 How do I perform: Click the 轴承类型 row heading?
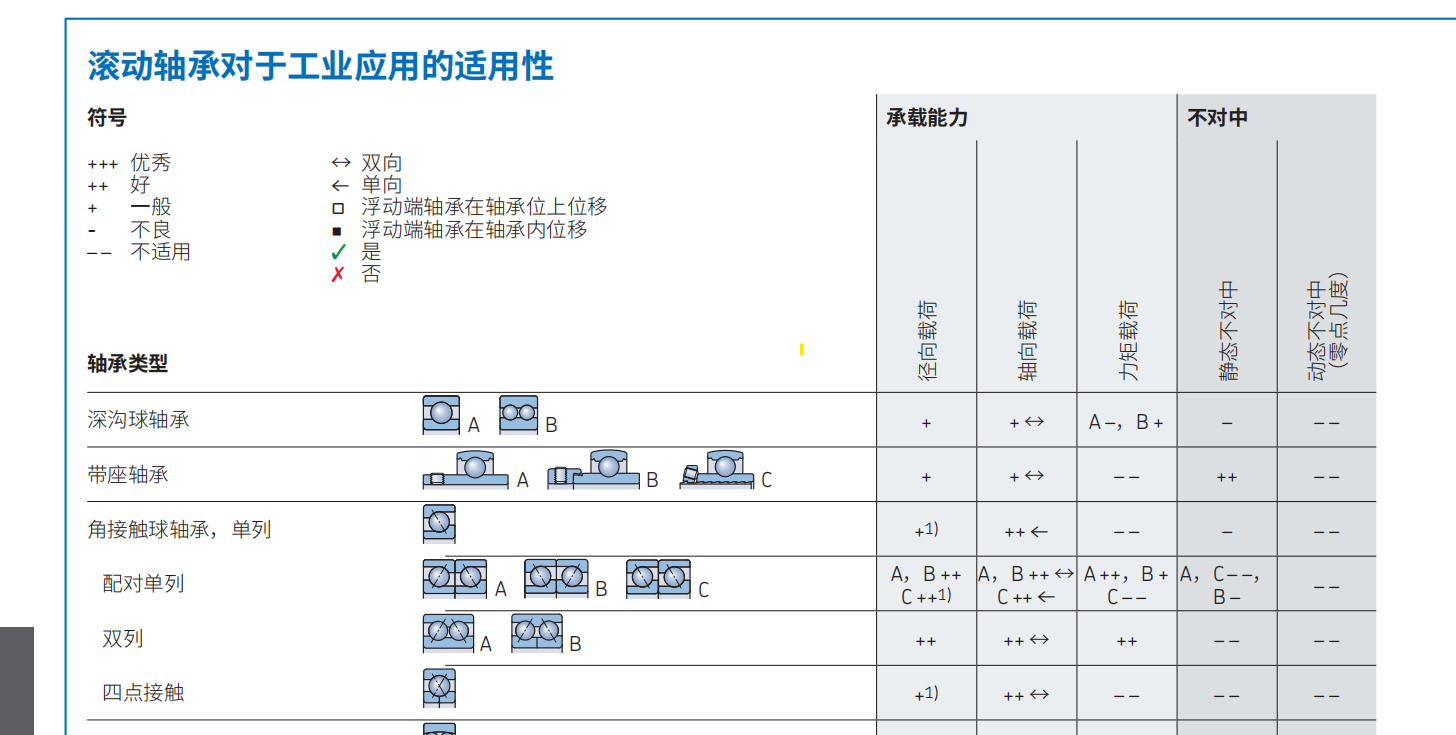[128, 364]
